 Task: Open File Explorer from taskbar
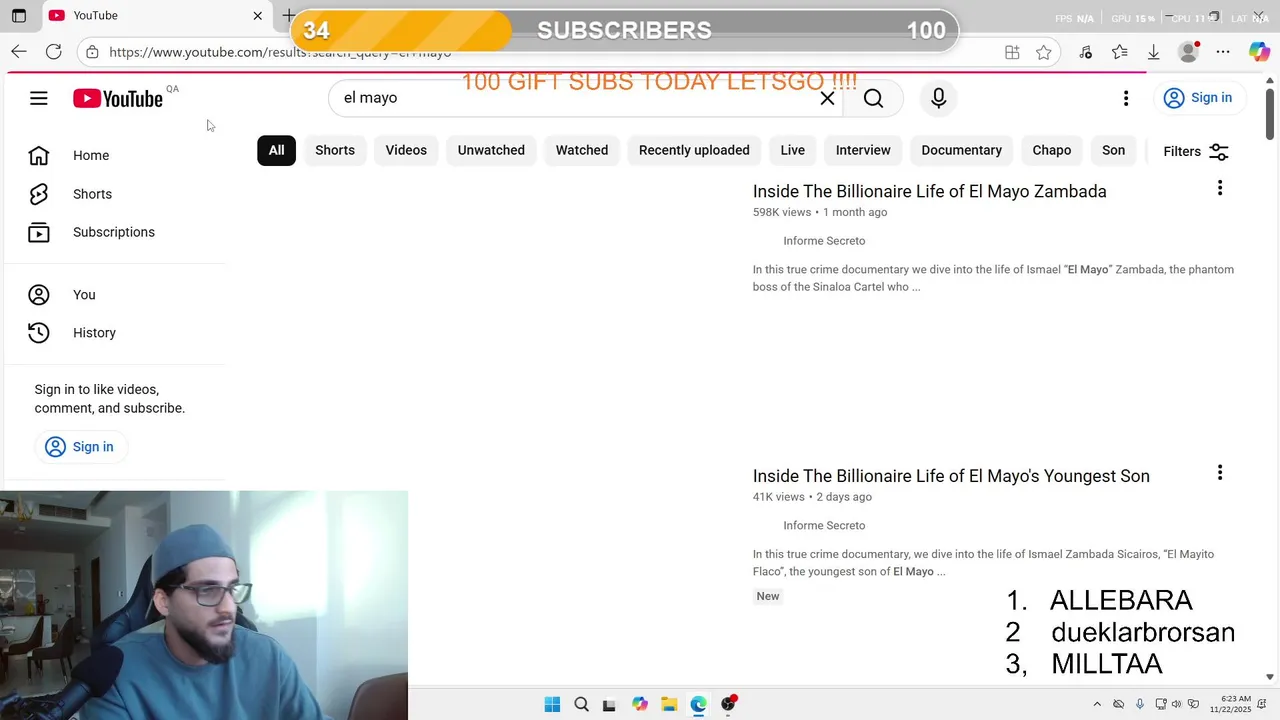tap(669, 705)
